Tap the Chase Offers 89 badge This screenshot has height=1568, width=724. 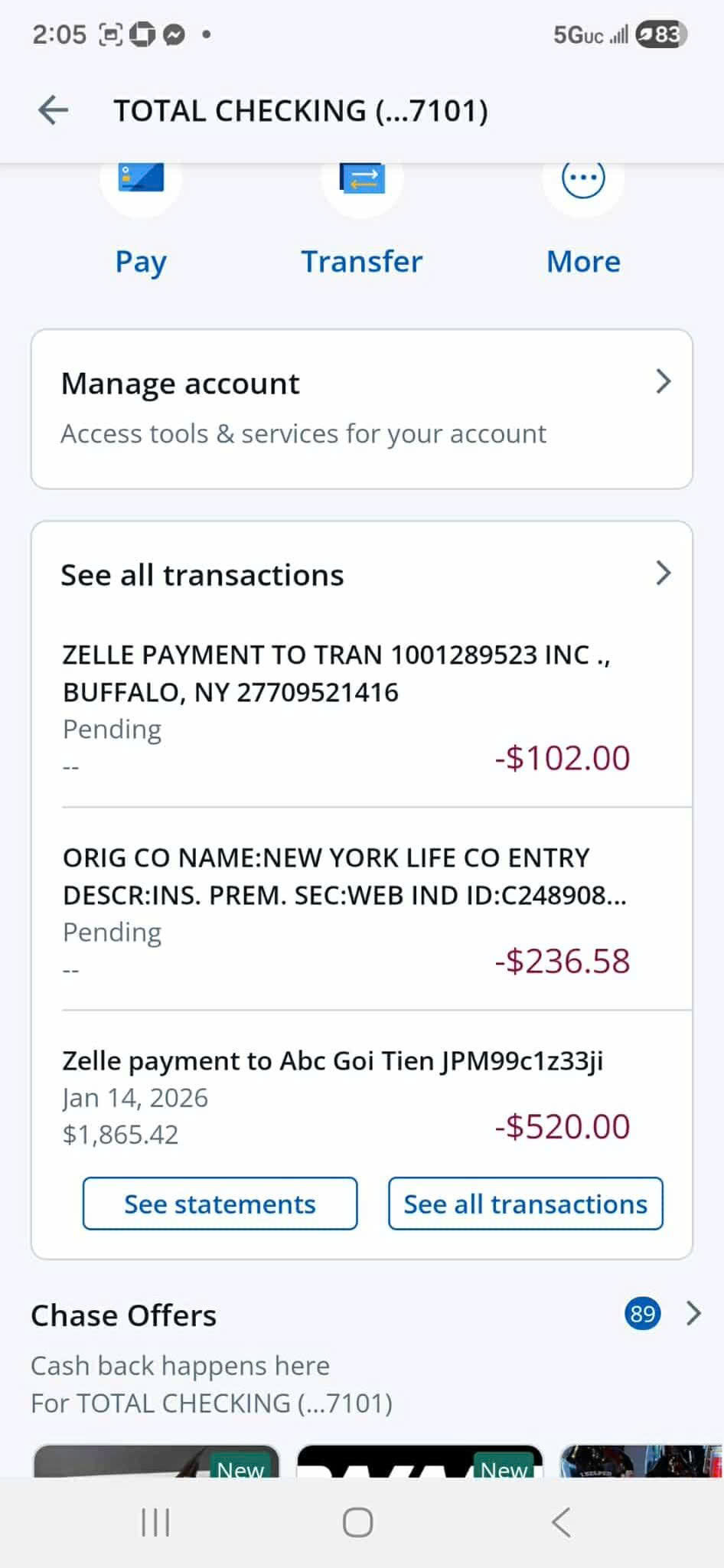[x=642, y=1314]
